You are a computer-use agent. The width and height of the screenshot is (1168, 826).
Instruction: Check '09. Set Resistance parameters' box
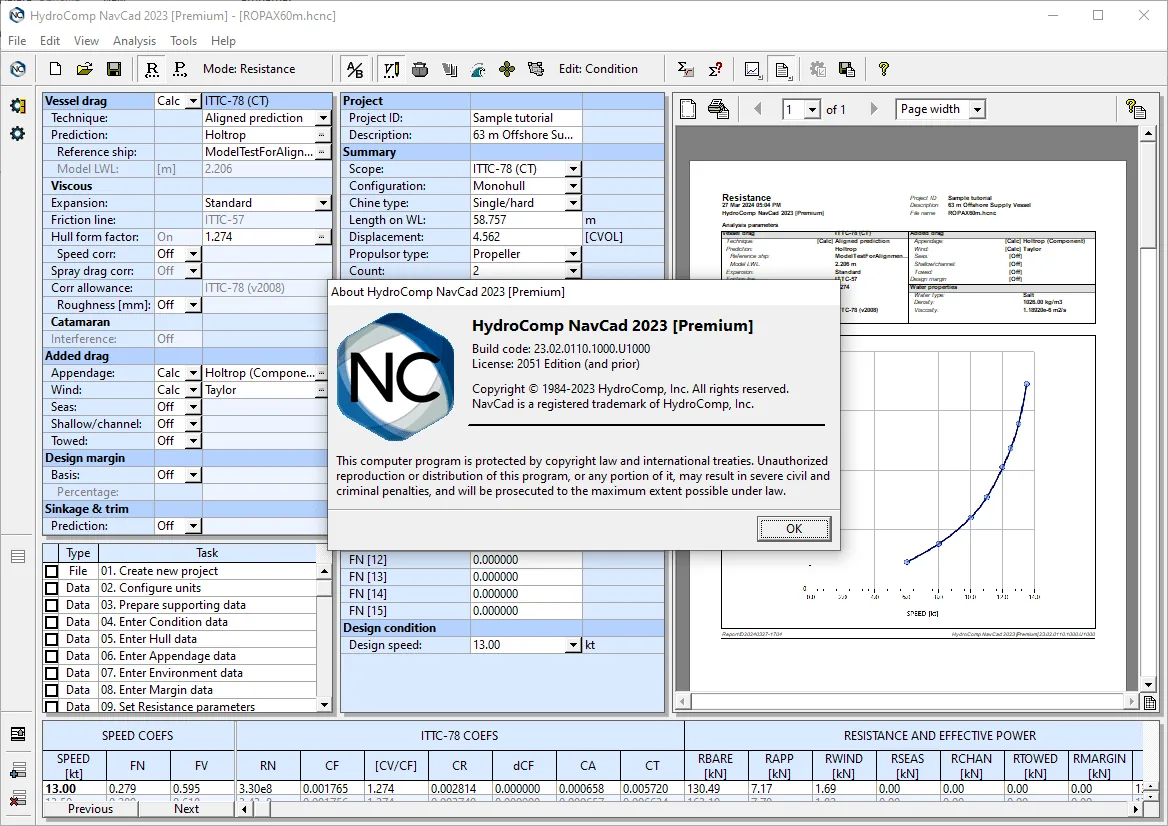(51, 707)
